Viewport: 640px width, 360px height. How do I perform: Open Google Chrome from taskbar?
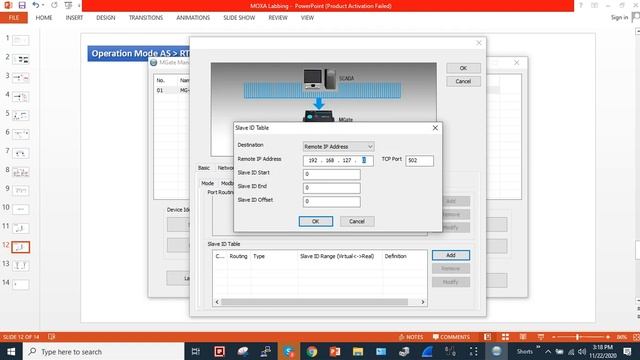click(312, 351)
